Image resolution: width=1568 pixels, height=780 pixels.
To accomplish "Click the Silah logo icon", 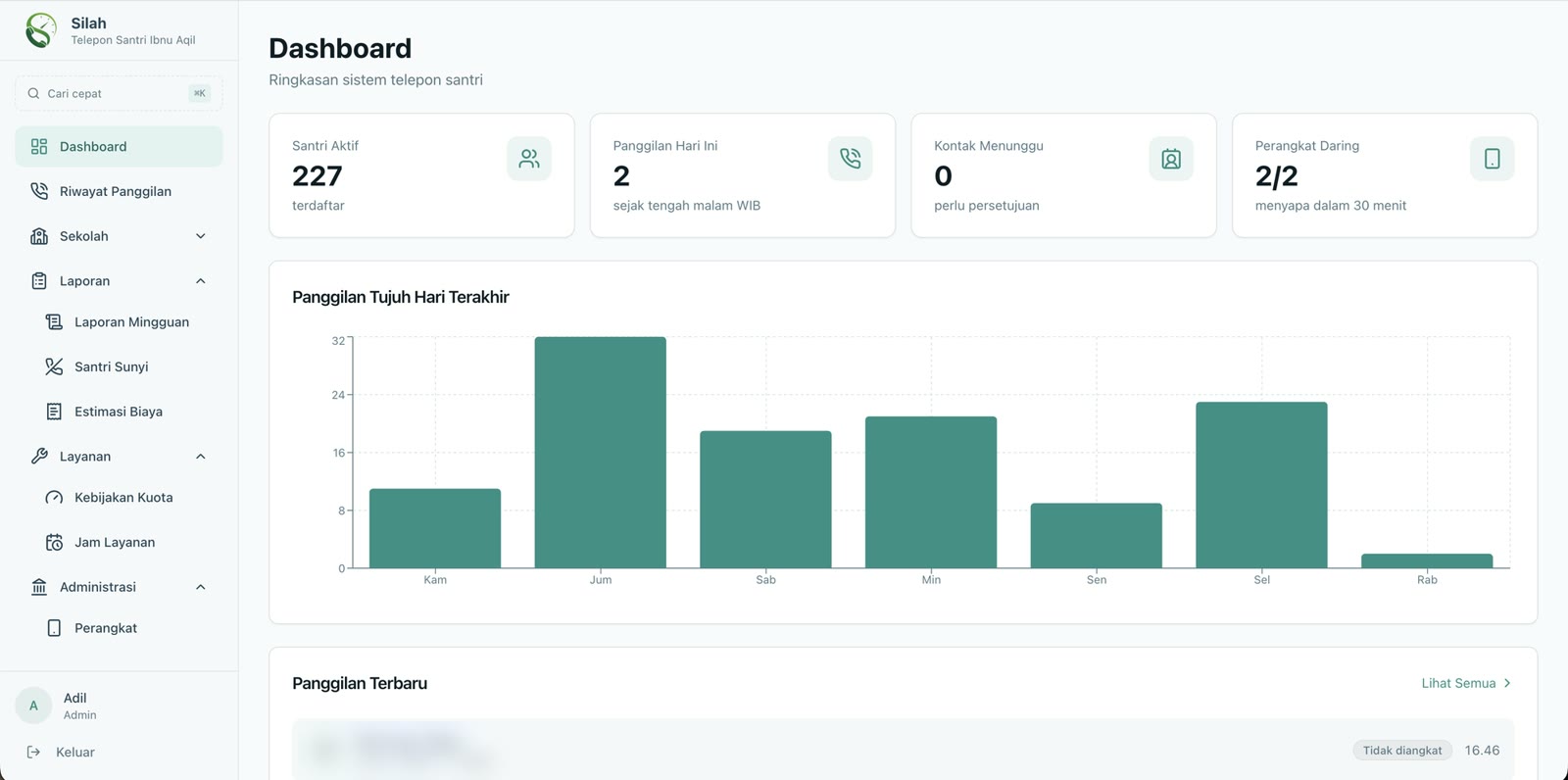I will click(x=40, y=30).
